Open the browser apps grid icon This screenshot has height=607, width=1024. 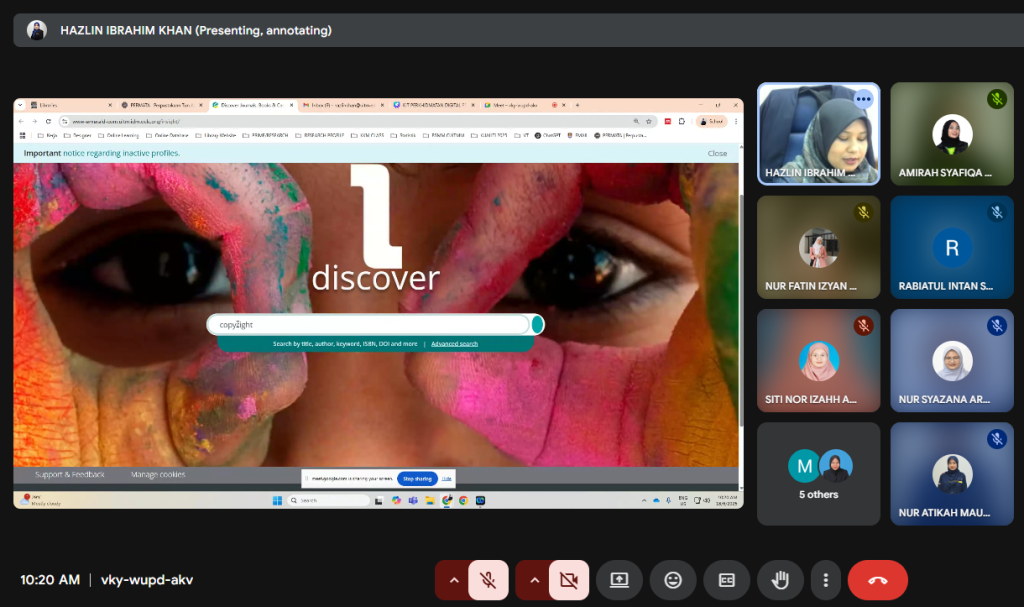(23, 135)
